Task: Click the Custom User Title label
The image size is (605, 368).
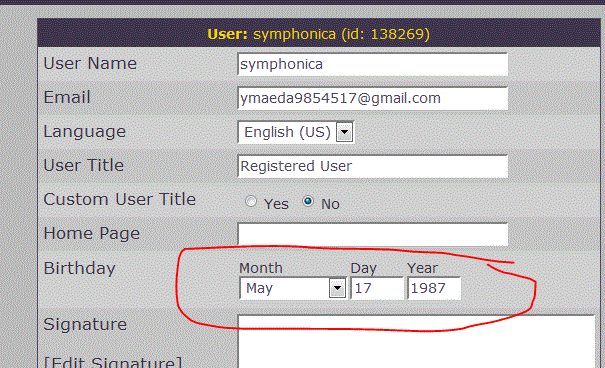Action: coord(120,199)
